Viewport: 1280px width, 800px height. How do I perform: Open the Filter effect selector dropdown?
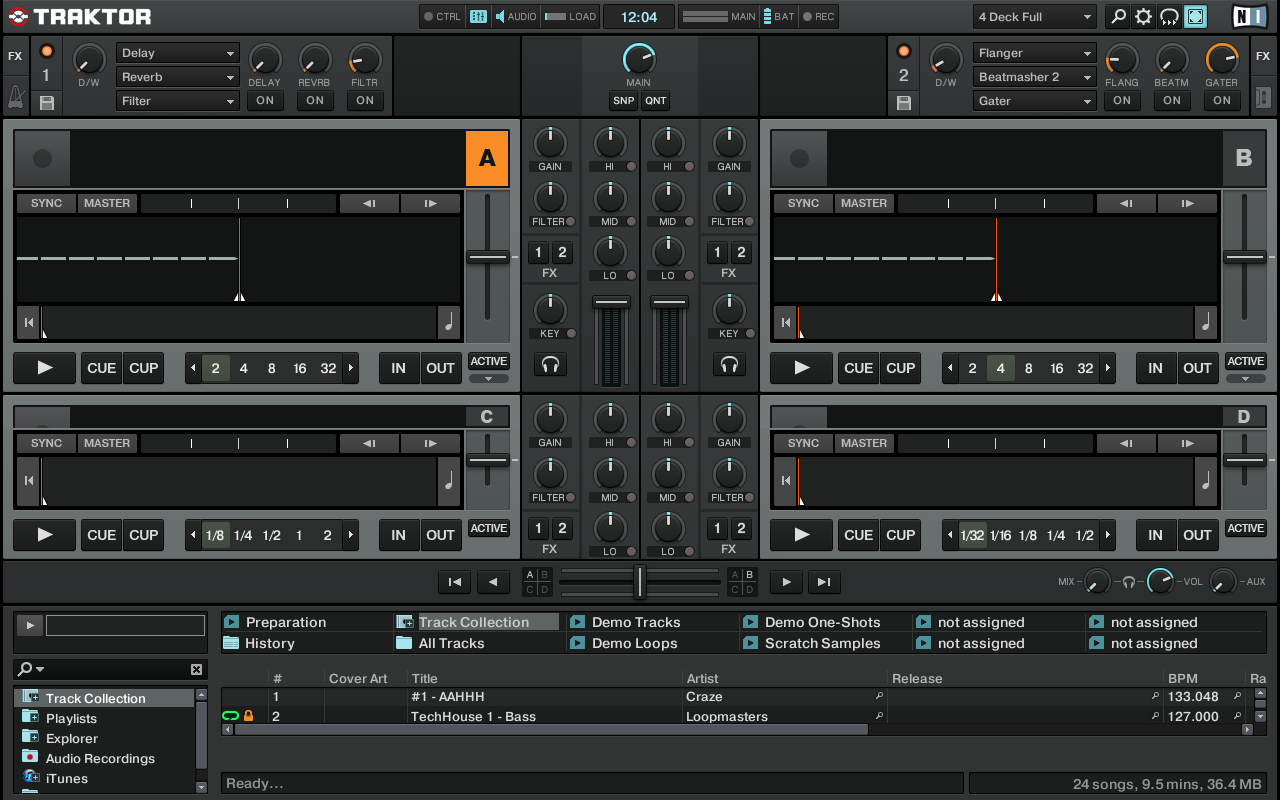click(178, 101)
